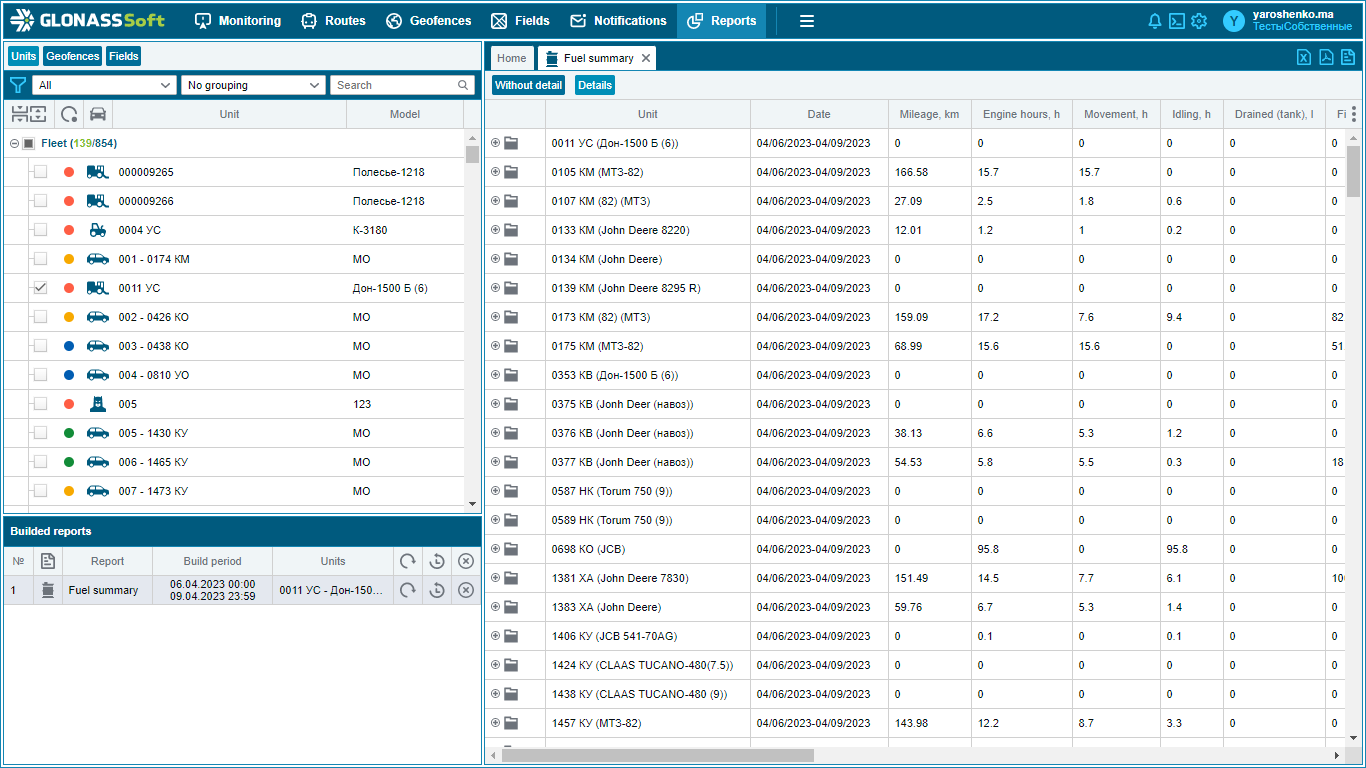This screenshot has height=768, width=1366.
Task: Open the Fields section in top menu
Action: 520,21
